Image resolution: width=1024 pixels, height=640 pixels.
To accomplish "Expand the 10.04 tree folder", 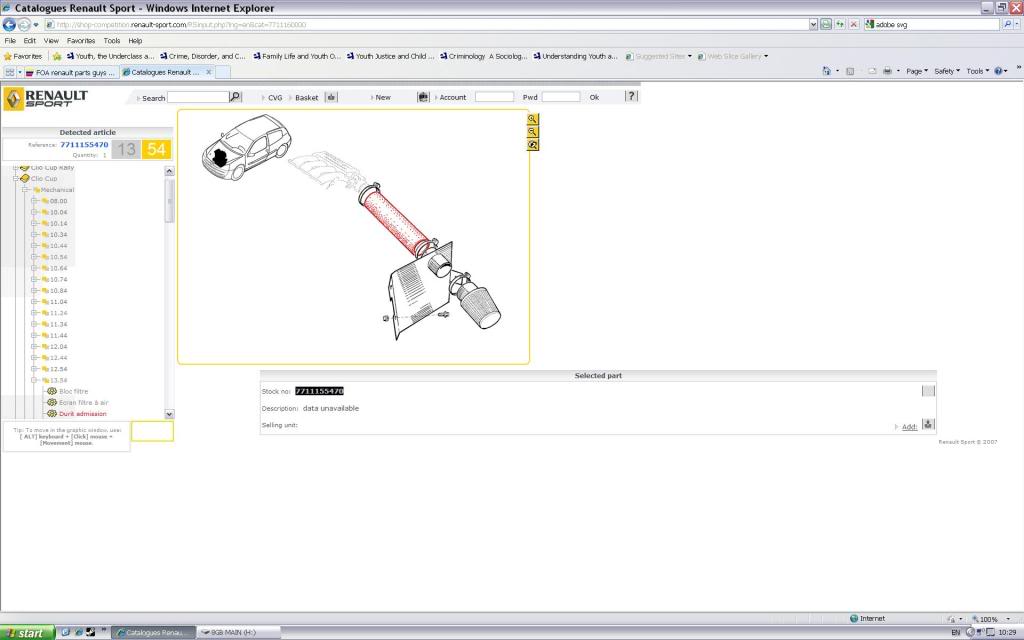I will 34,212.
